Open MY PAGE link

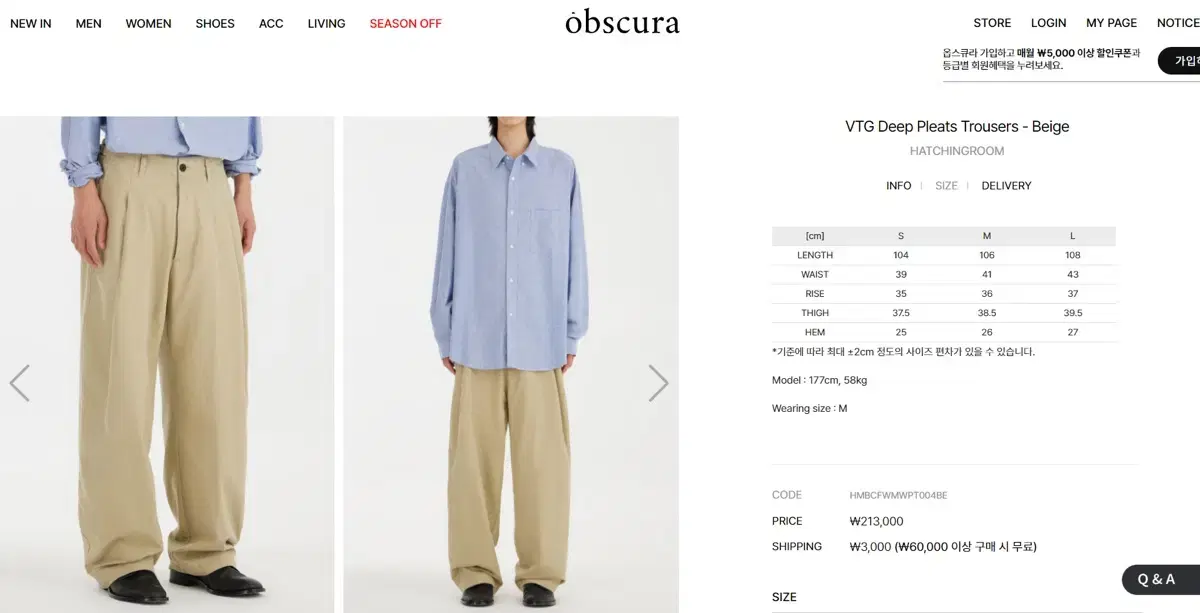[1112, 23]
